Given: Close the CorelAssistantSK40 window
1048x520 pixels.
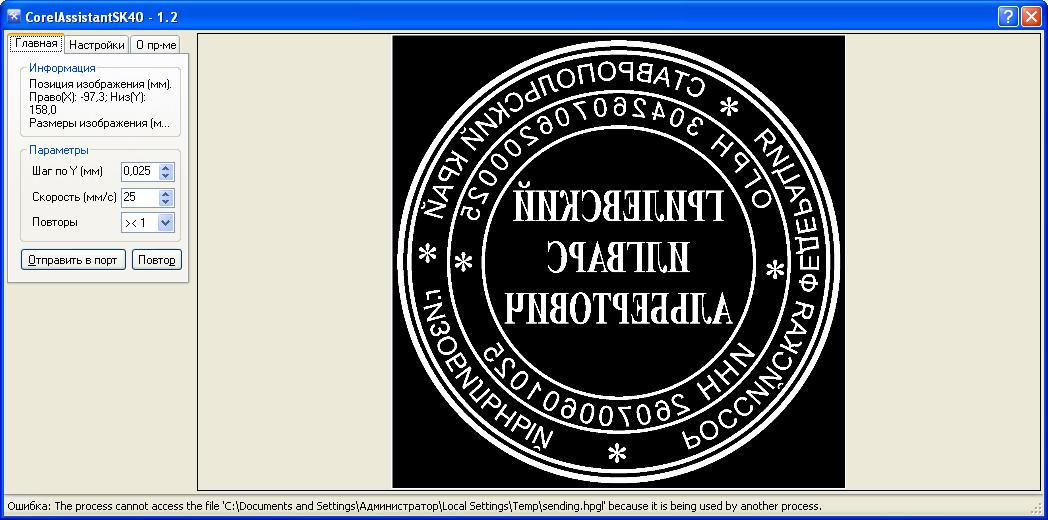Looking at the screenshot, I should tap(1031, 16).
